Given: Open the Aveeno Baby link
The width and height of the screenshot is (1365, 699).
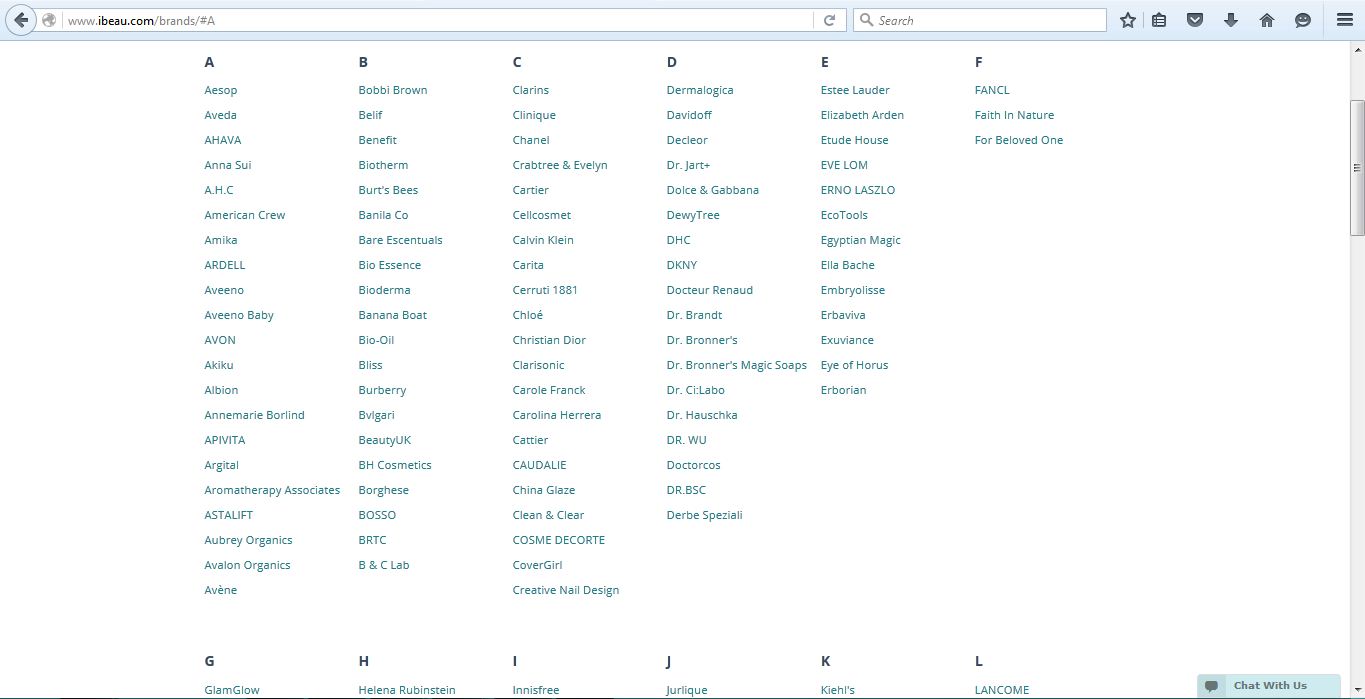Looking at the screenshot, I should [239, 315].
